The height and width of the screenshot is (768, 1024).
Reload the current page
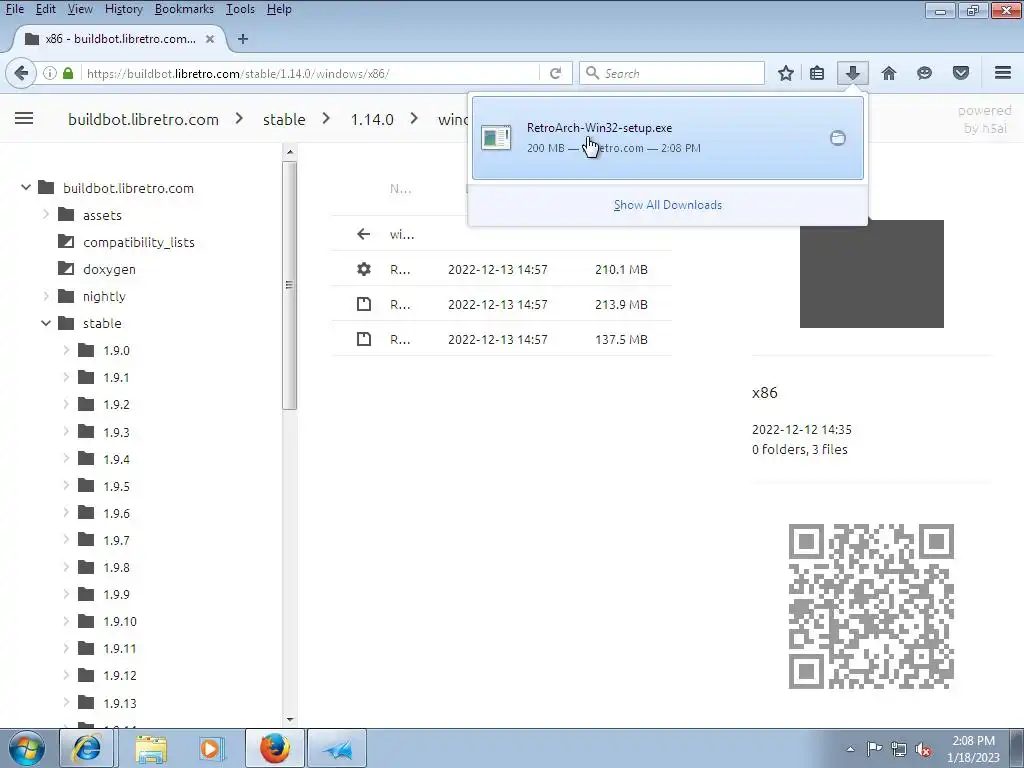pyautogui.click(x=556, y=73)
